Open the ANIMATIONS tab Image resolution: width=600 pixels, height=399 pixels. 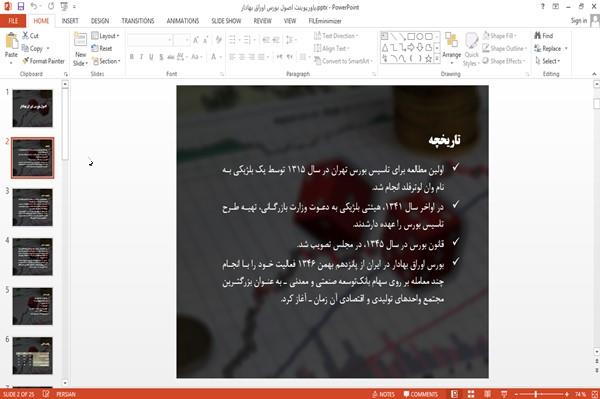(183, 21)
